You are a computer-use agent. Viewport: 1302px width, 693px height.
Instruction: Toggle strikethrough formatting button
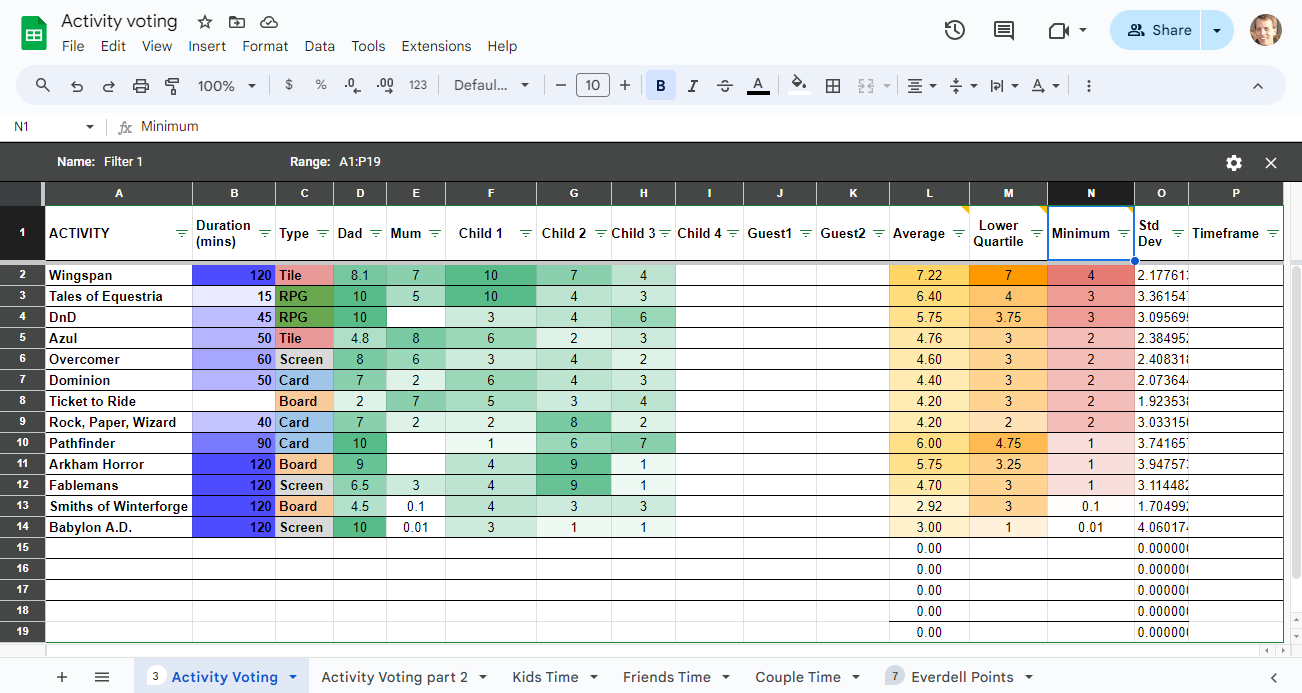click(x=725, y=86)
